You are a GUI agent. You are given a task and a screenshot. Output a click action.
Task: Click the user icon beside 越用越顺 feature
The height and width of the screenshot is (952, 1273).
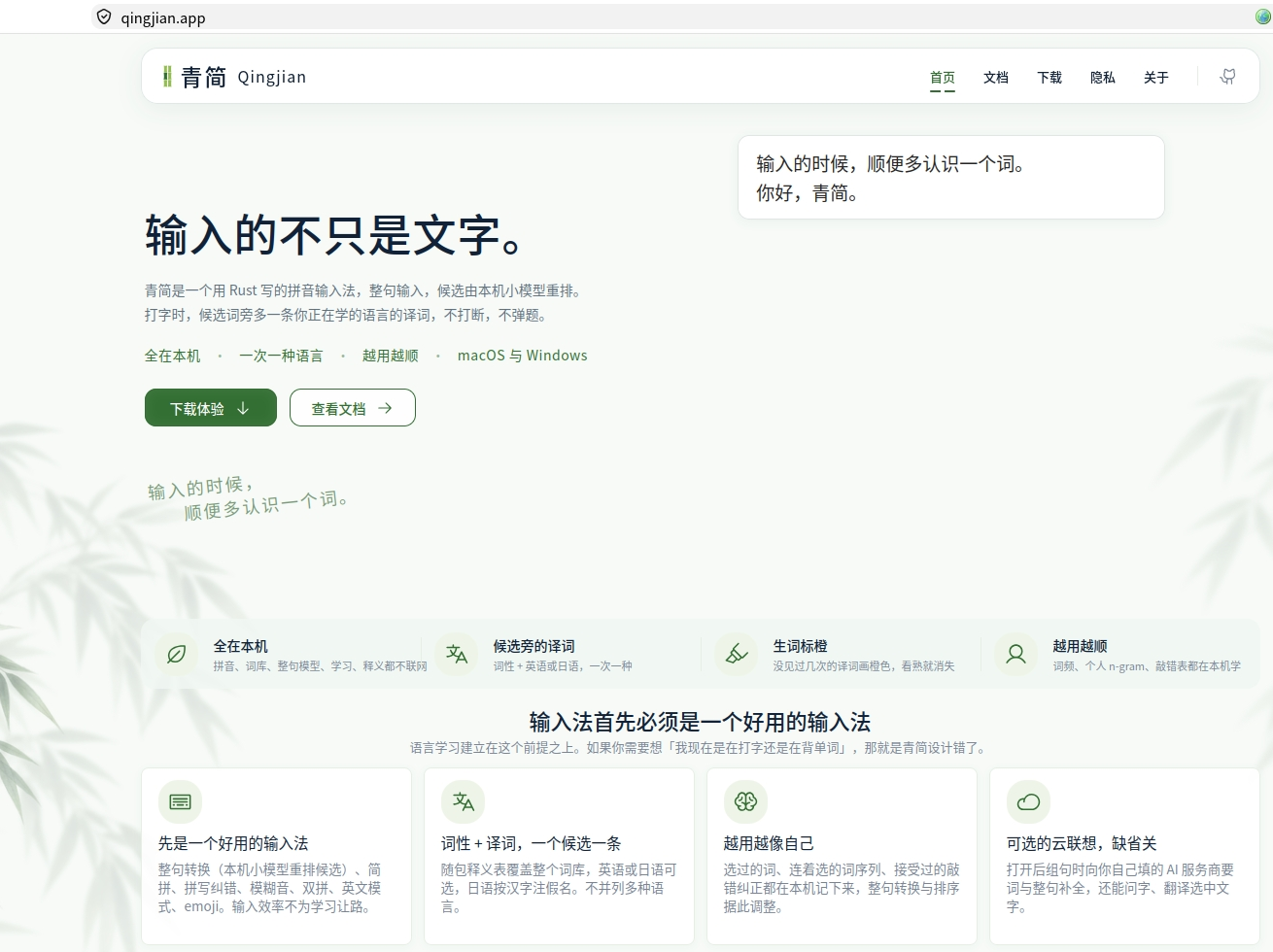point(1016,654)
